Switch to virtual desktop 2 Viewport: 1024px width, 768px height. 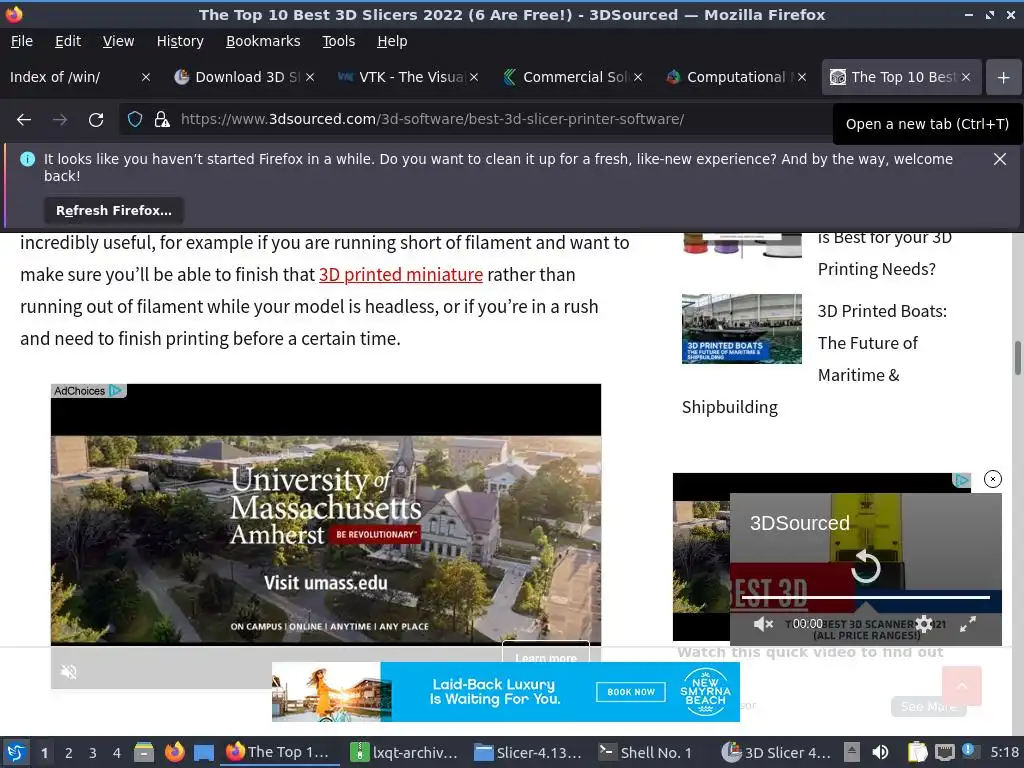(69, 753)
